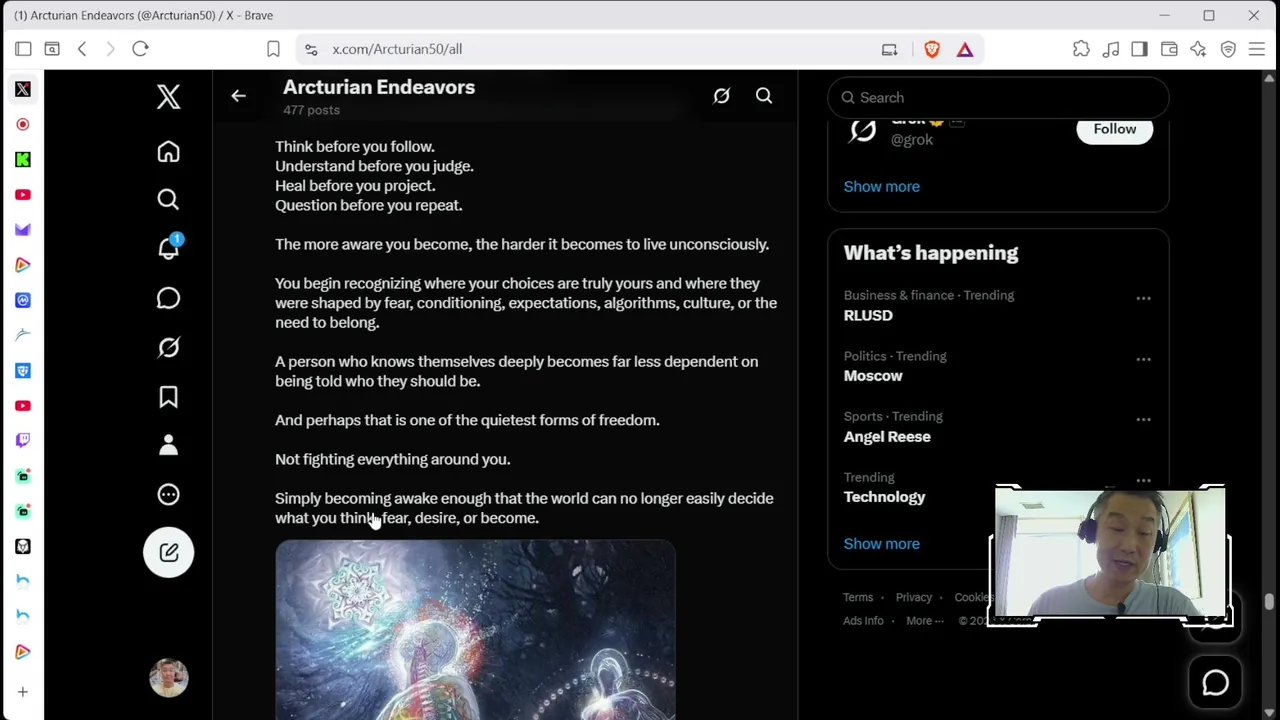Open the Technology trending topic
This screenshot has height=720, width=1280.
884,497
